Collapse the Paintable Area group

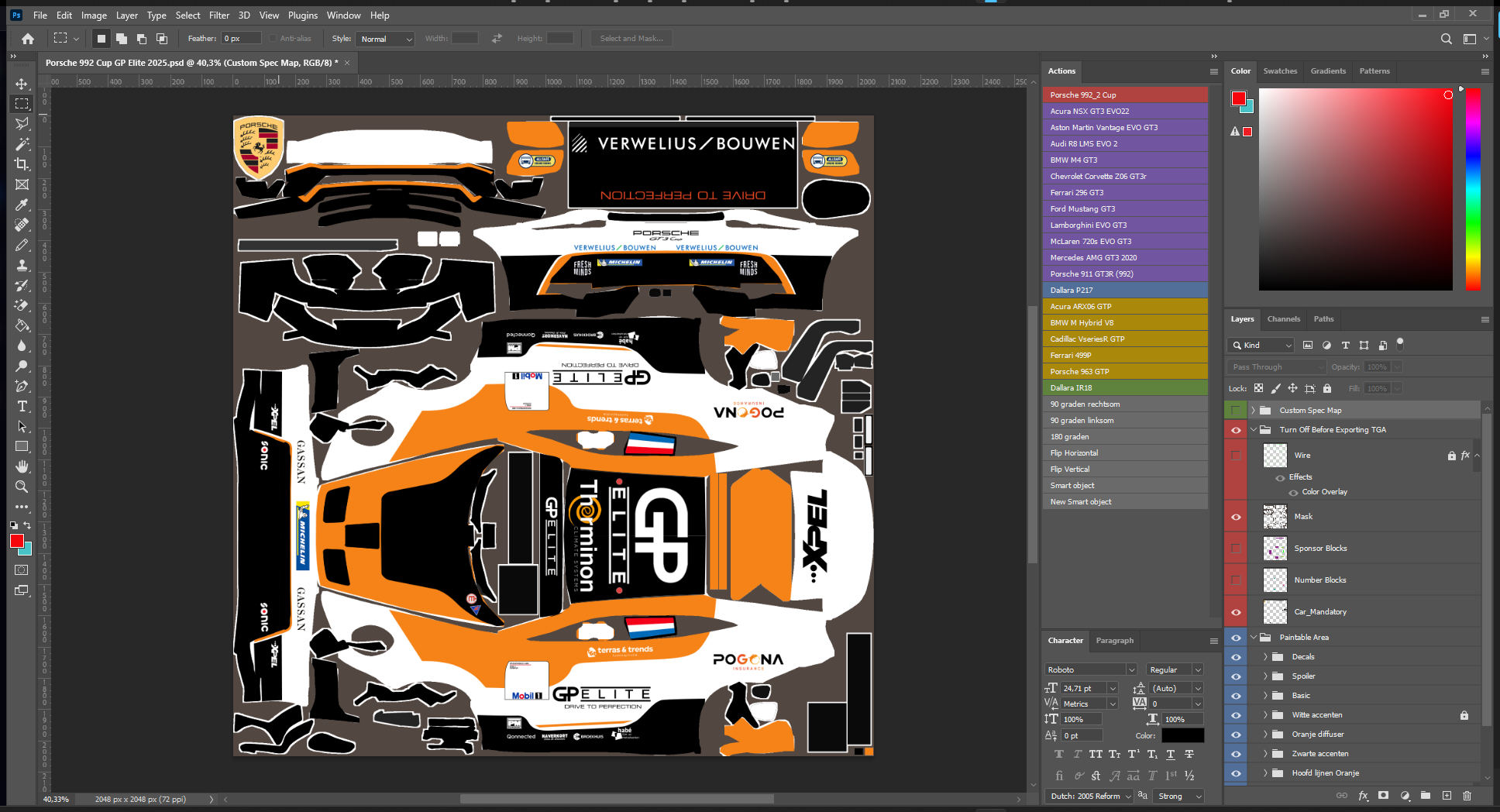pyautogui.click(x=1253, y=638)
